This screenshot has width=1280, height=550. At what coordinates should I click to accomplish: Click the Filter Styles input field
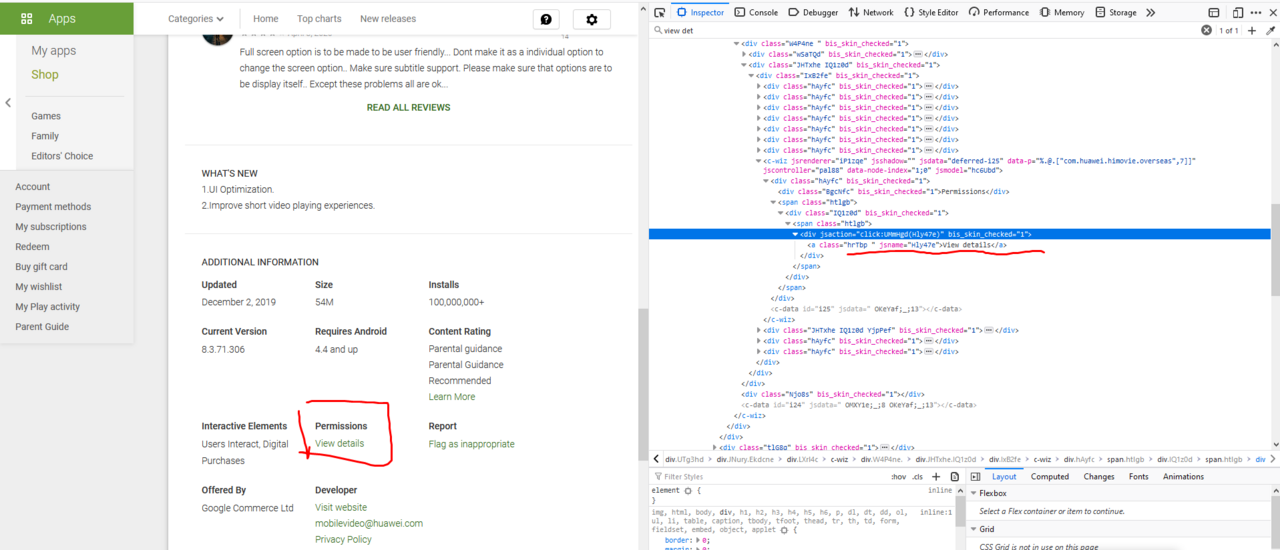[770, 477]
